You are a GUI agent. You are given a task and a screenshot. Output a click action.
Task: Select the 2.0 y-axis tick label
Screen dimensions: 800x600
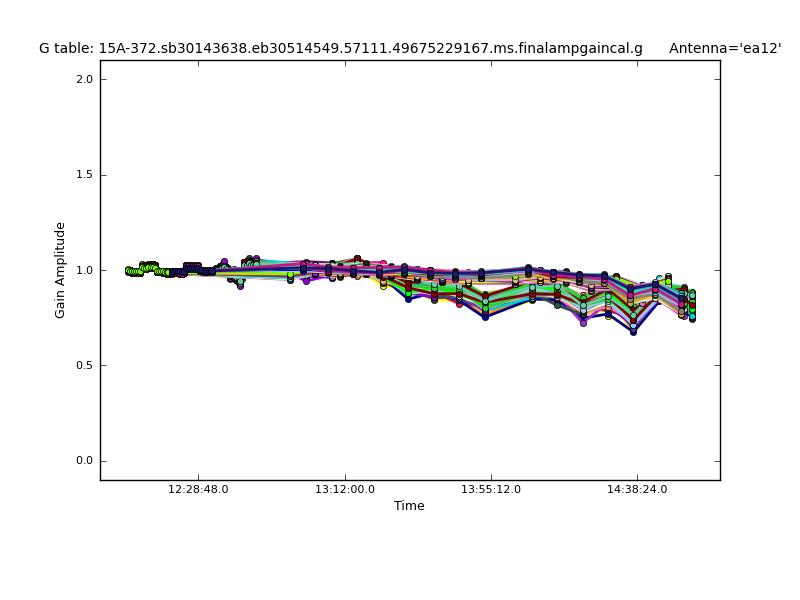[82, 80]
